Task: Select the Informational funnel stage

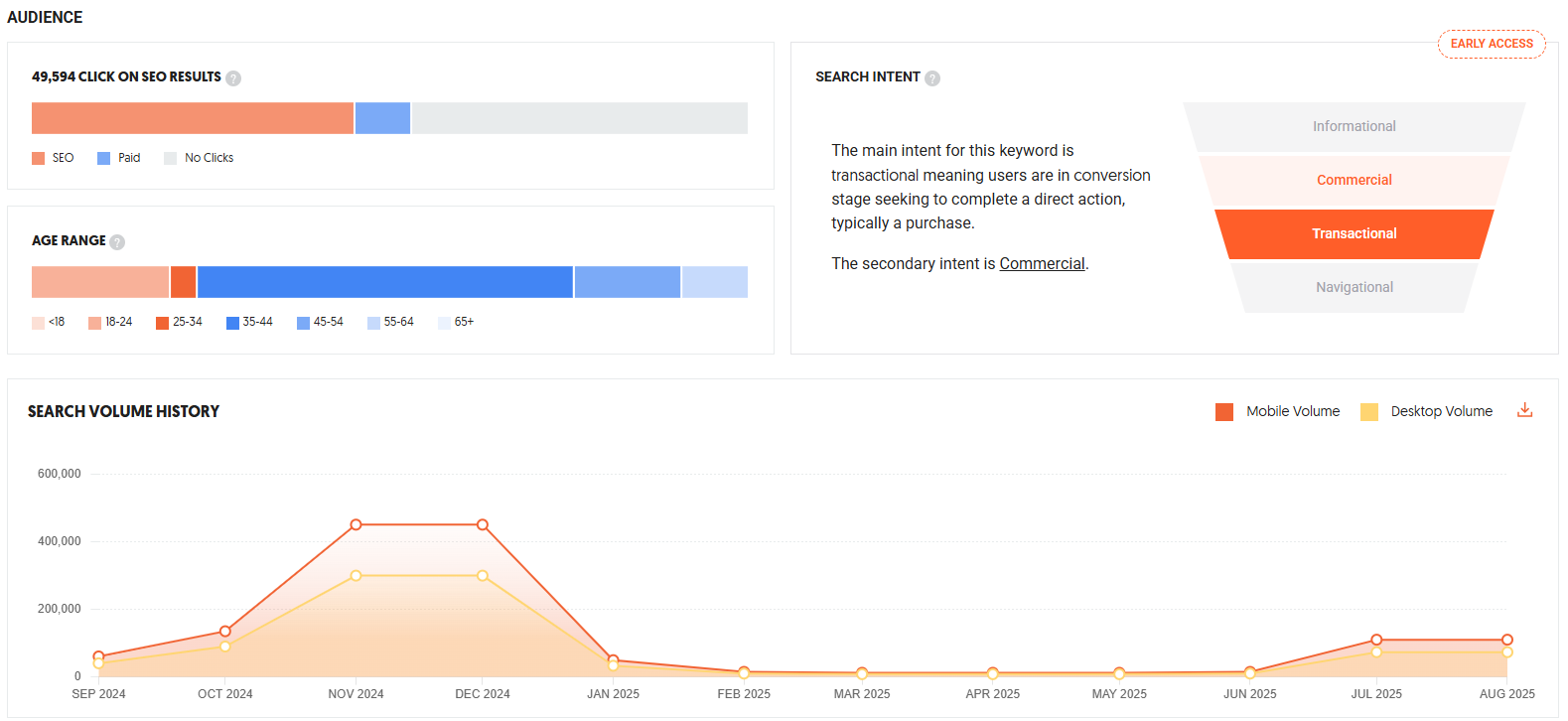Action: [x=1354, y=127]
